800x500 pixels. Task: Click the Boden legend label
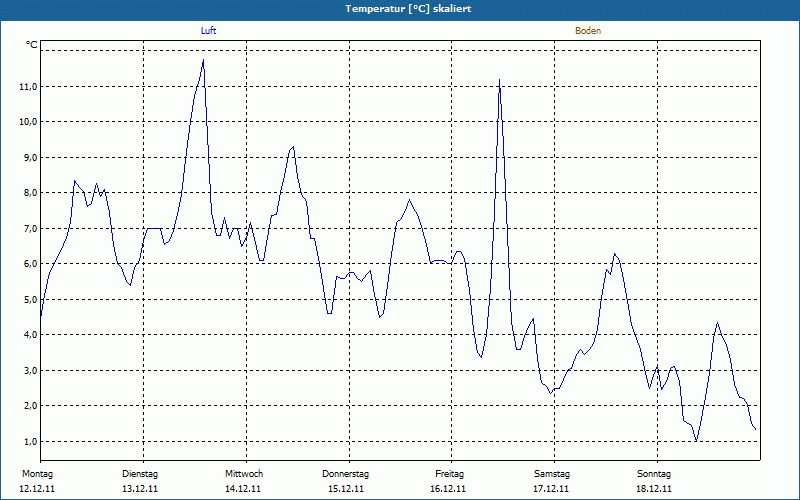[x=588, y=31]
